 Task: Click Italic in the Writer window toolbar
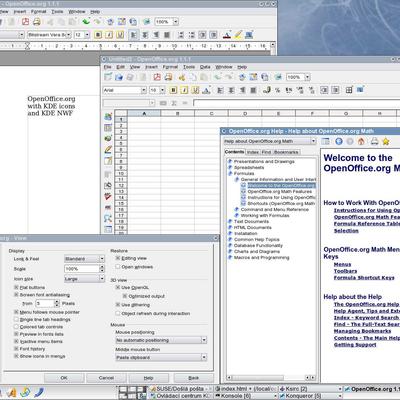click(109, 35)
